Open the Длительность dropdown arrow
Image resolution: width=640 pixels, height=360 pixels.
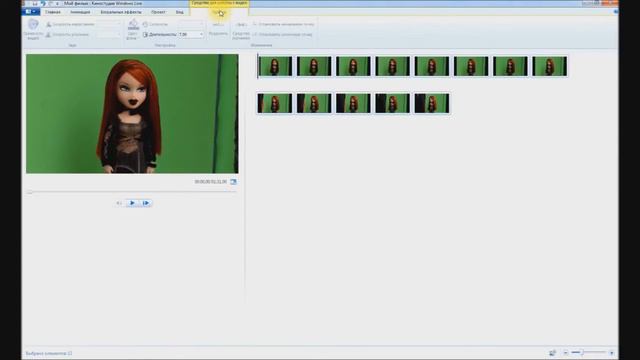point(201,35)
